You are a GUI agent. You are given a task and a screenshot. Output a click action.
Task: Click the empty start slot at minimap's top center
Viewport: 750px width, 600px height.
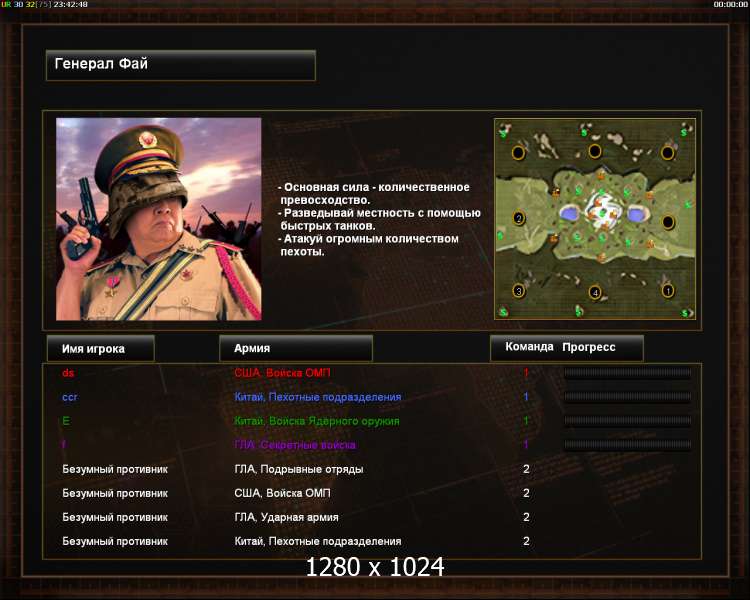(595, 151)
